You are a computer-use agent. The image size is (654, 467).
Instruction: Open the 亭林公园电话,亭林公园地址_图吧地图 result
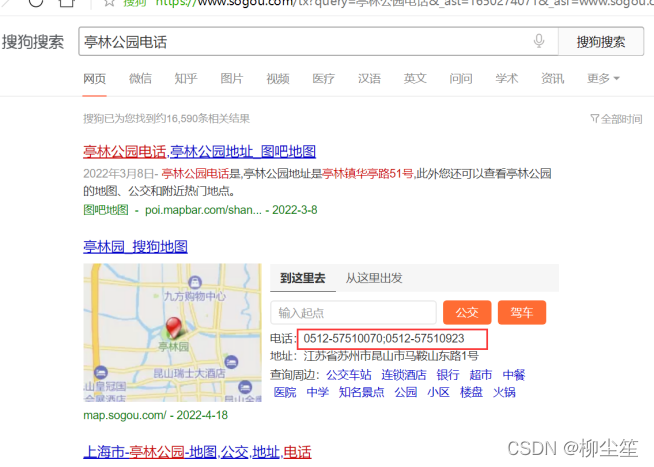pos(199,151)
